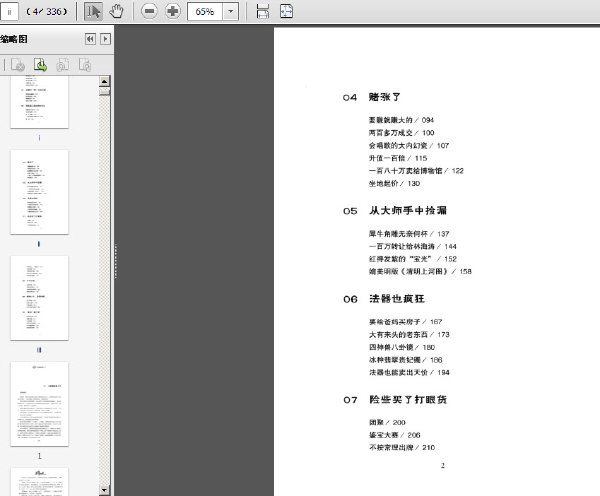Click the 缩略图 panel title

(x=14, y=39)
